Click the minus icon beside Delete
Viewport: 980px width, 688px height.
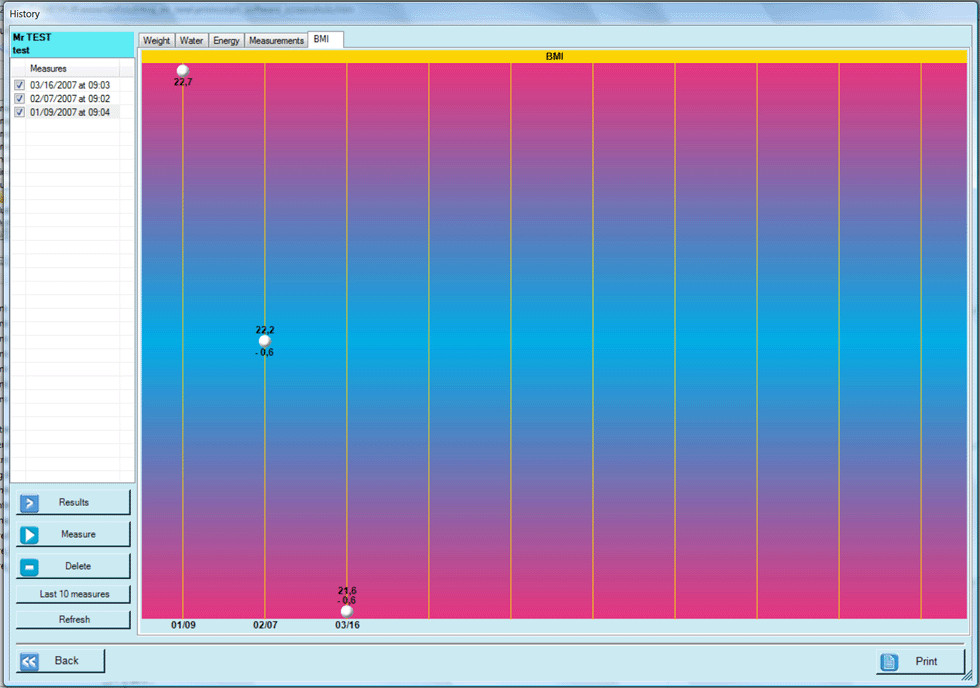(29, 567)
